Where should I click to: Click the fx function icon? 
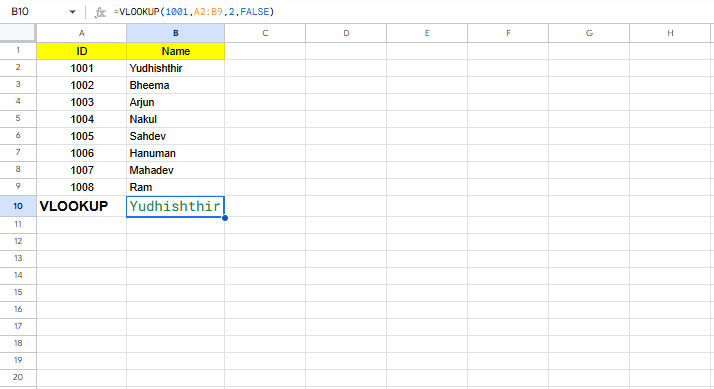tap(100, 12)
